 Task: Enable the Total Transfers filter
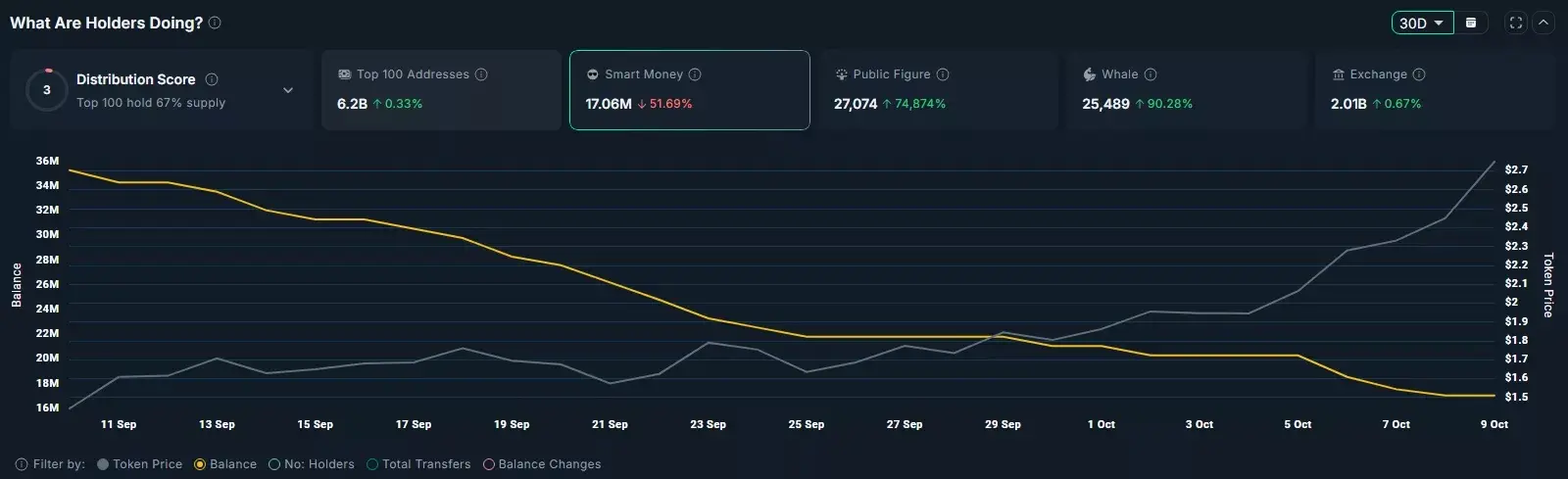418,464
